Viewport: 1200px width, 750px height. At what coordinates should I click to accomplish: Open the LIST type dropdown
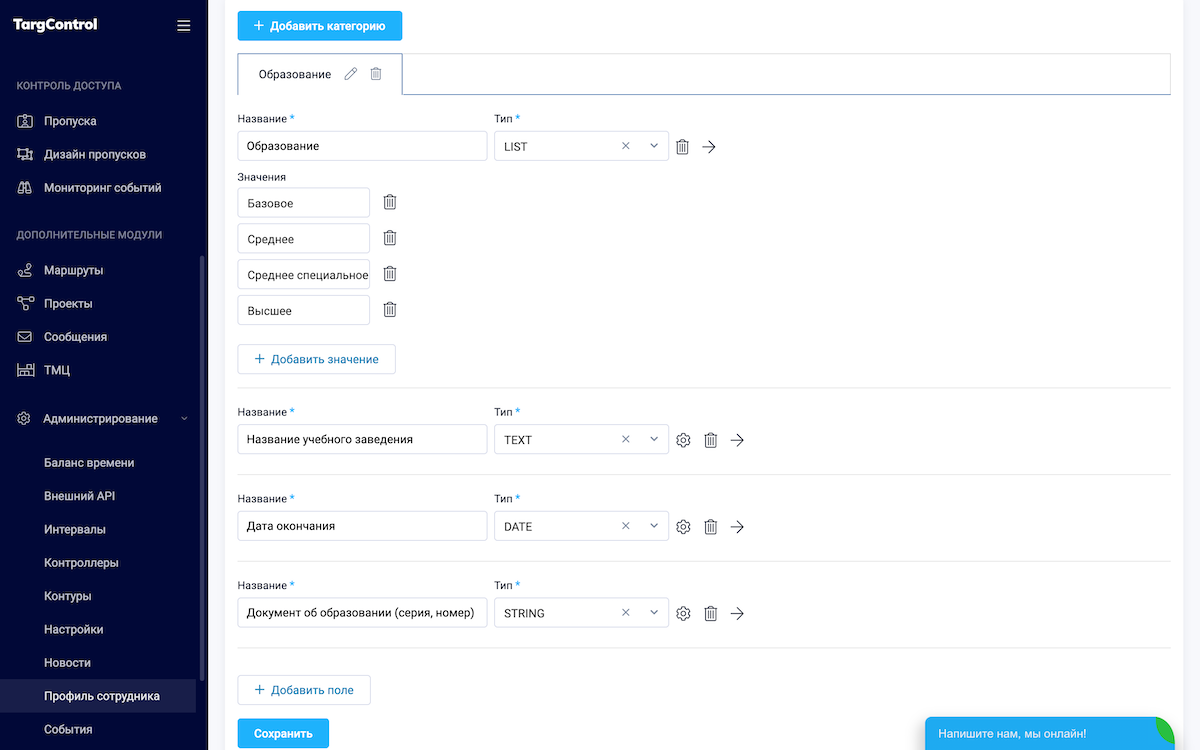click(654, 146)
